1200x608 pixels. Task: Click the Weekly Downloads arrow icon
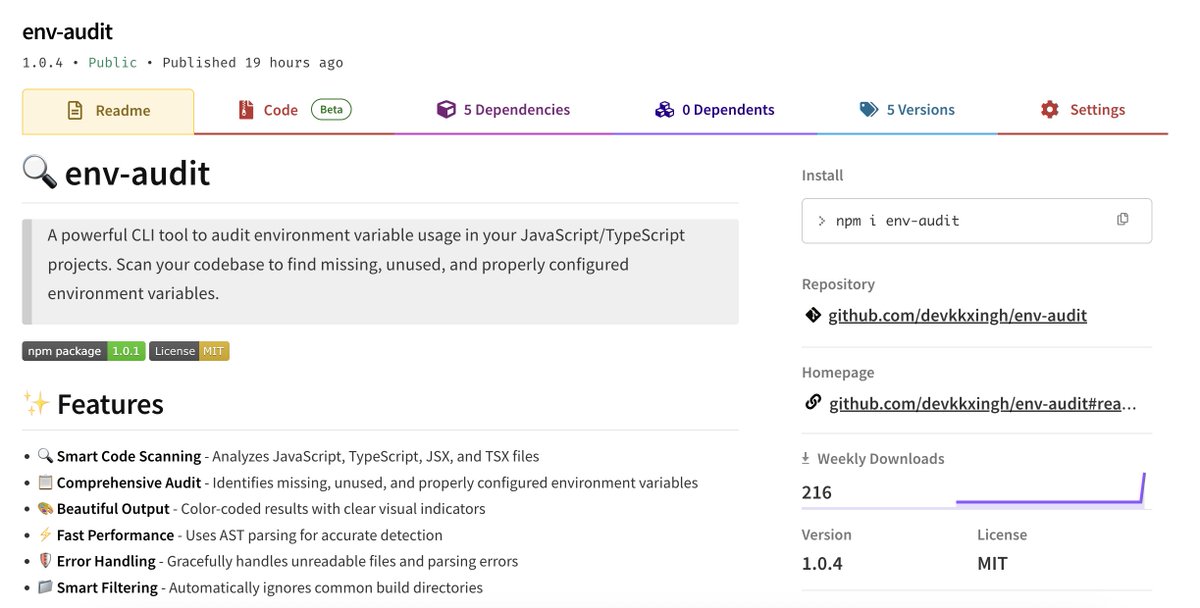[x=806, y=459]
